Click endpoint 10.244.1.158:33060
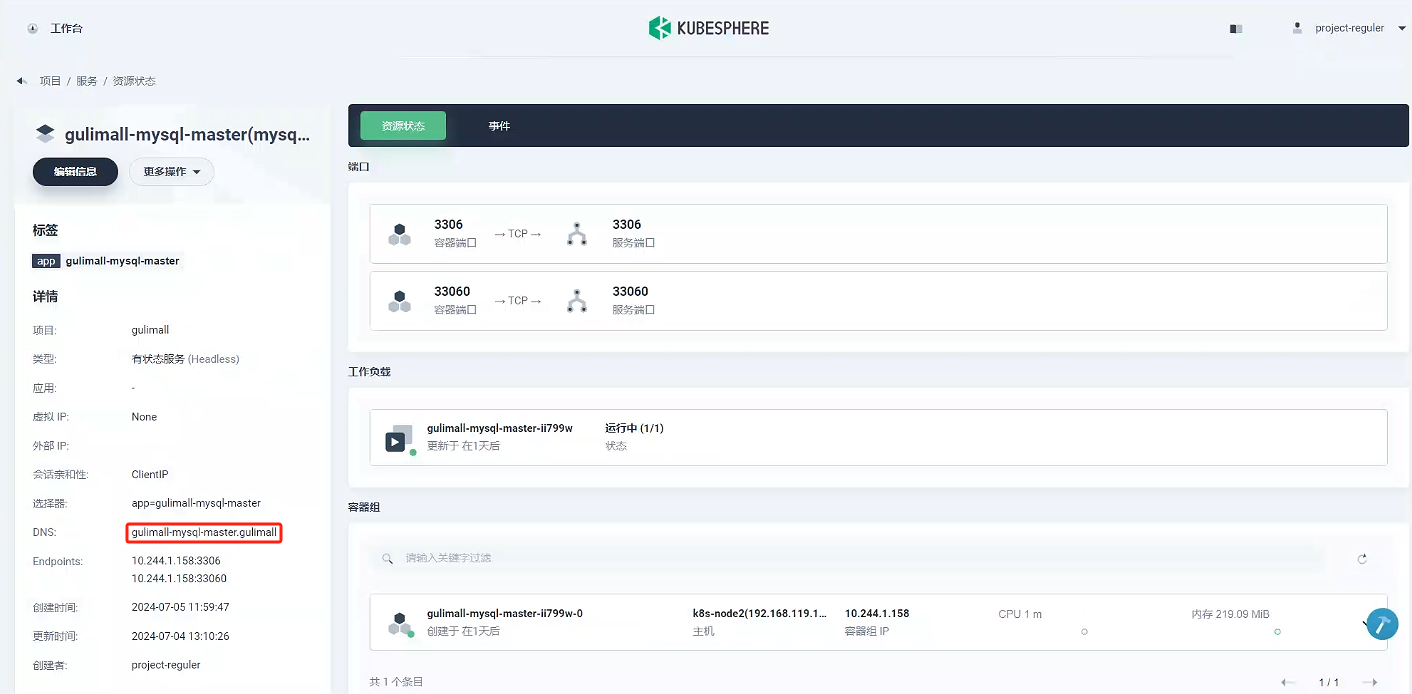 pos(179,579)
